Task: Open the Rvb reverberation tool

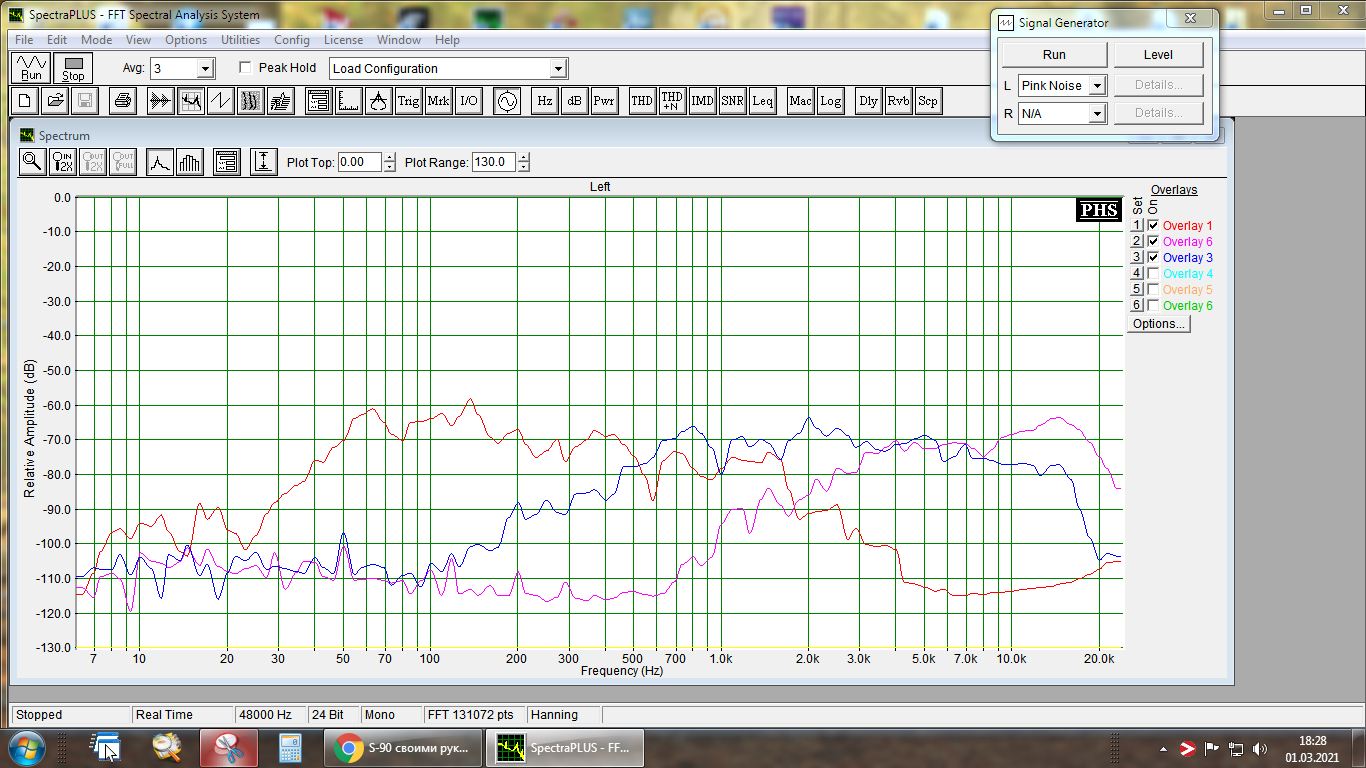Action: (898, 101)
